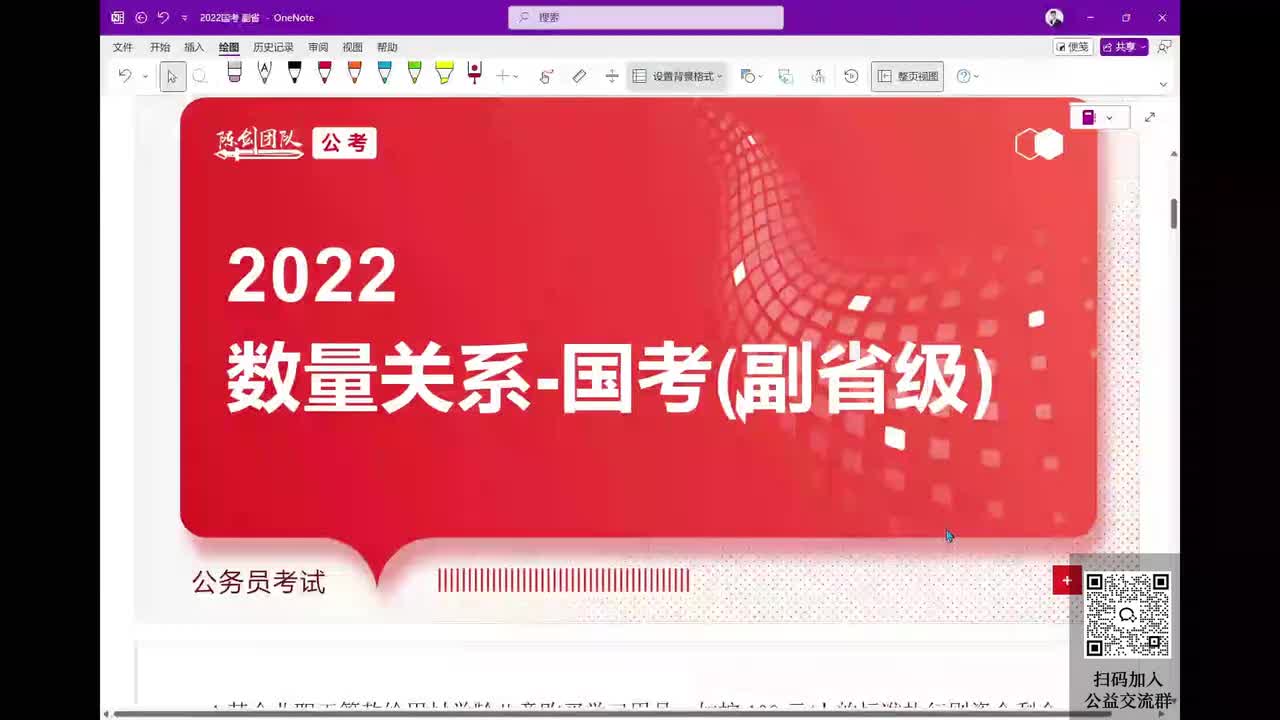Click the add pen plus button
This screenshot has height=720, width=1280.
pos(503,76)
